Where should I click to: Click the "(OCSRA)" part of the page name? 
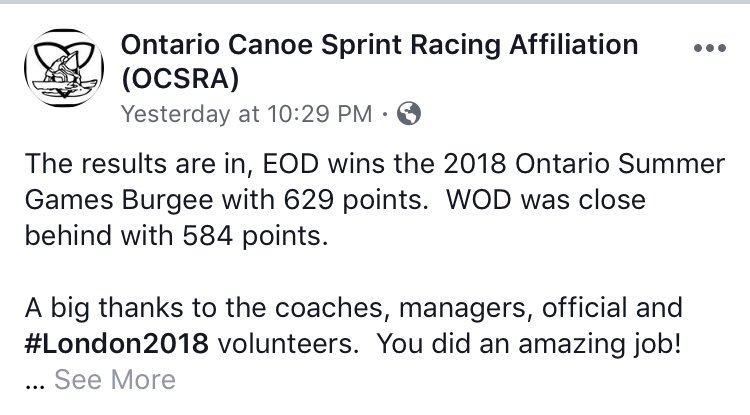[187, 78]
